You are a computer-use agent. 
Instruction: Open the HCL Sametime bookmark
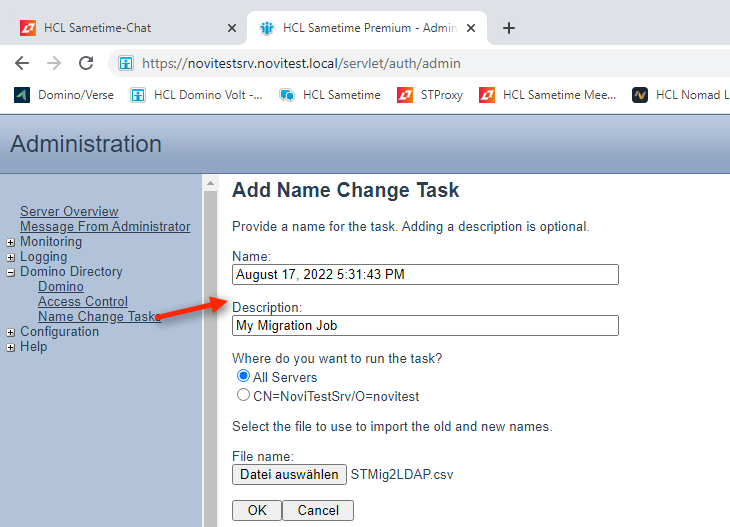[329, 95]
